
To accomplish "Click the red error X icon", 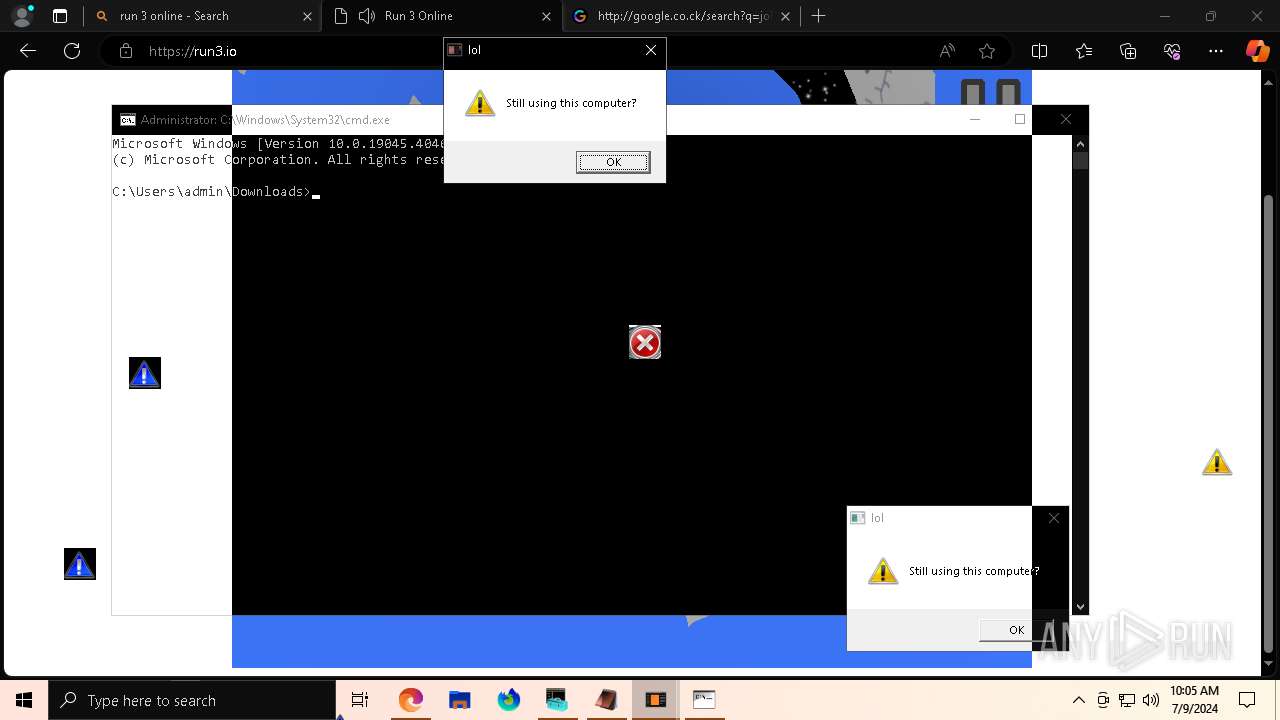I will 645,343.
